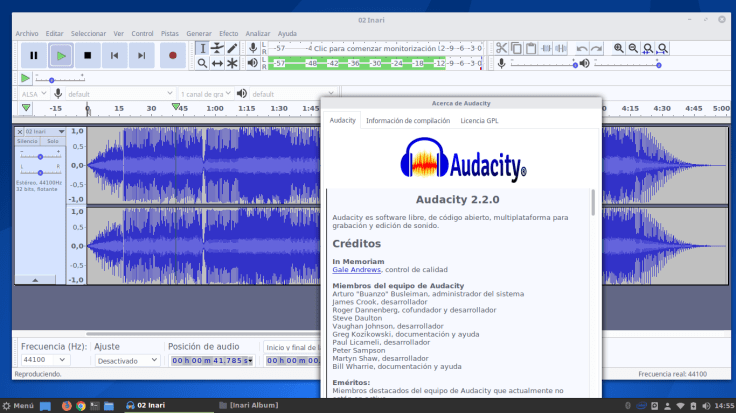Skip to start of the track
The height and width of the screenshot is (413, 736).
click(115, 56)
